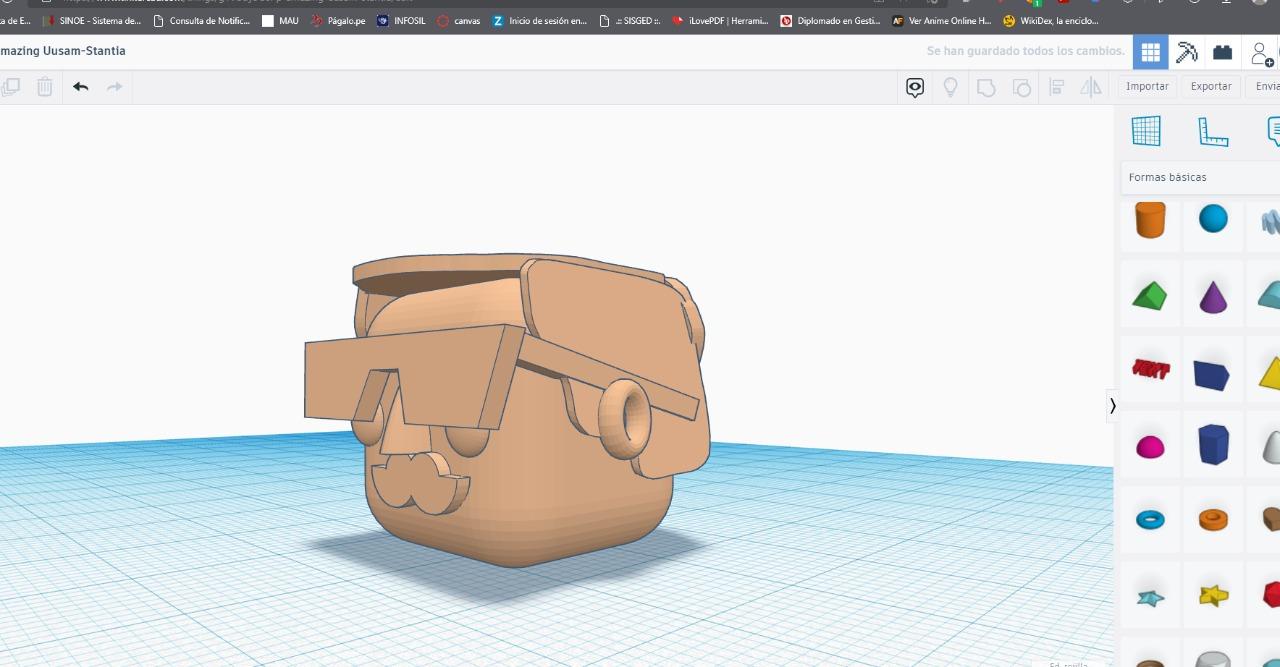Collapse the shapes panel with side arrow
1280x667 pixels.
tap(1112, 405)
